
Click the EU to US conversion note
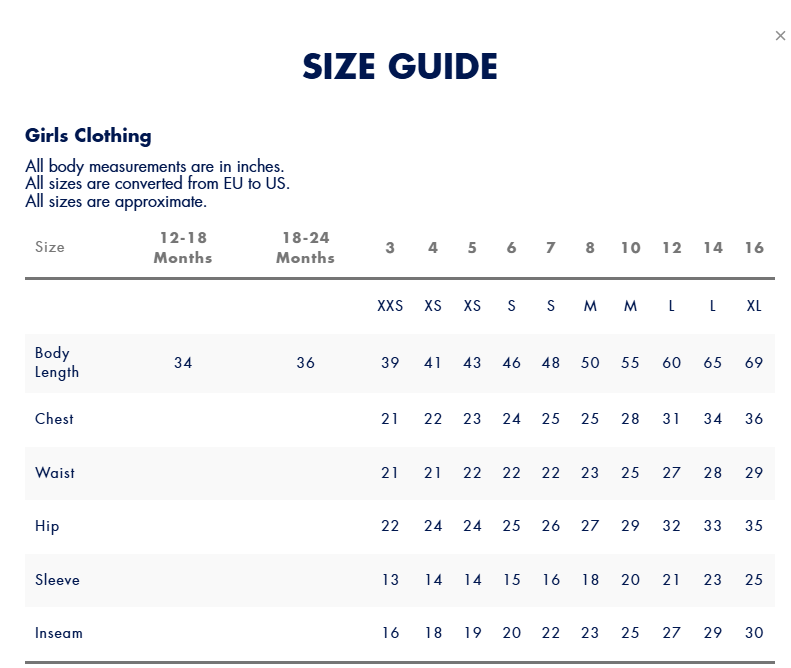(157, 184)
